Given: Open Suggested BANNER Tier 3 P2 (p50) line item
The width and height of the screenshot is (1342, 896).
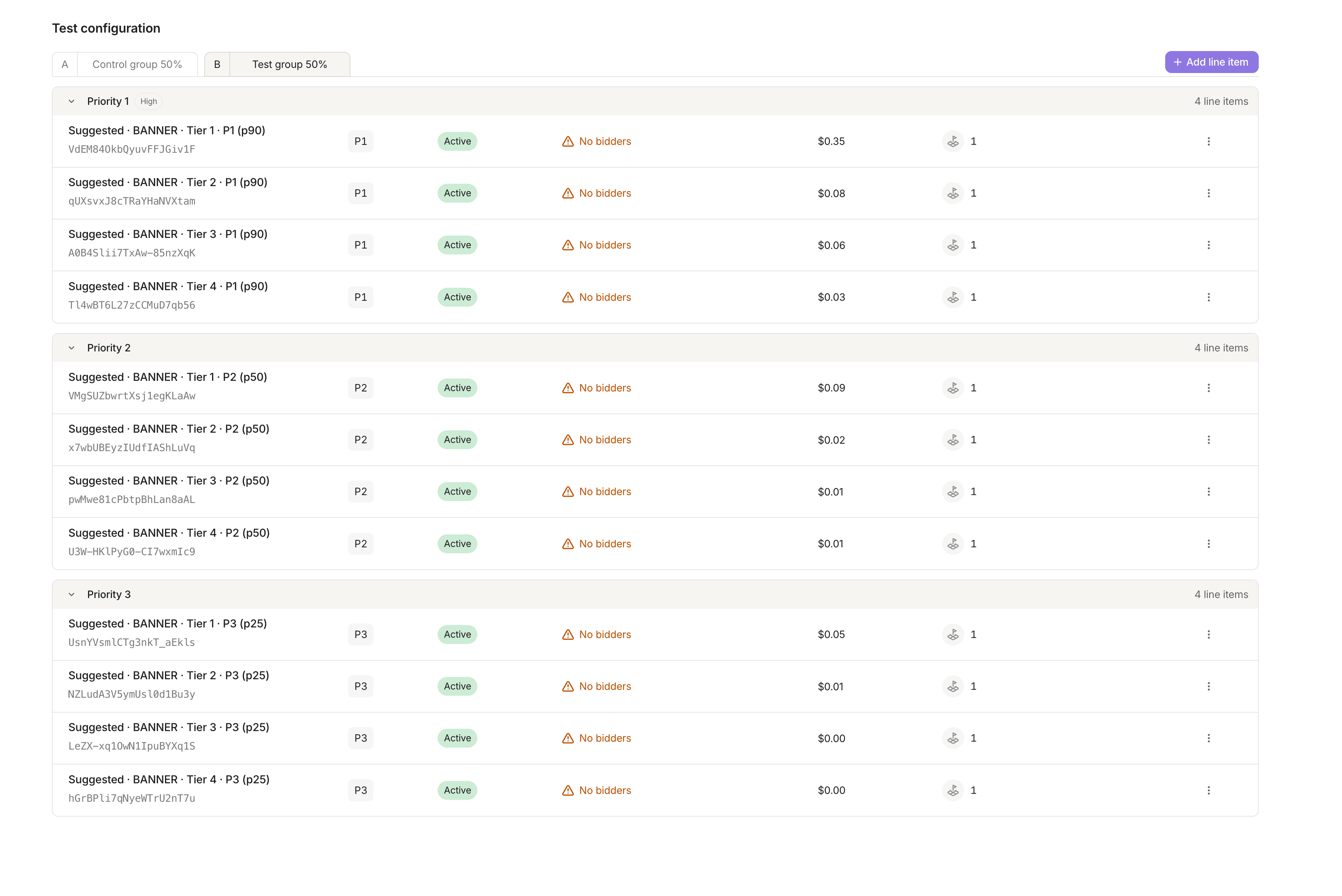Looking at the screenshot, I should 169,481.
